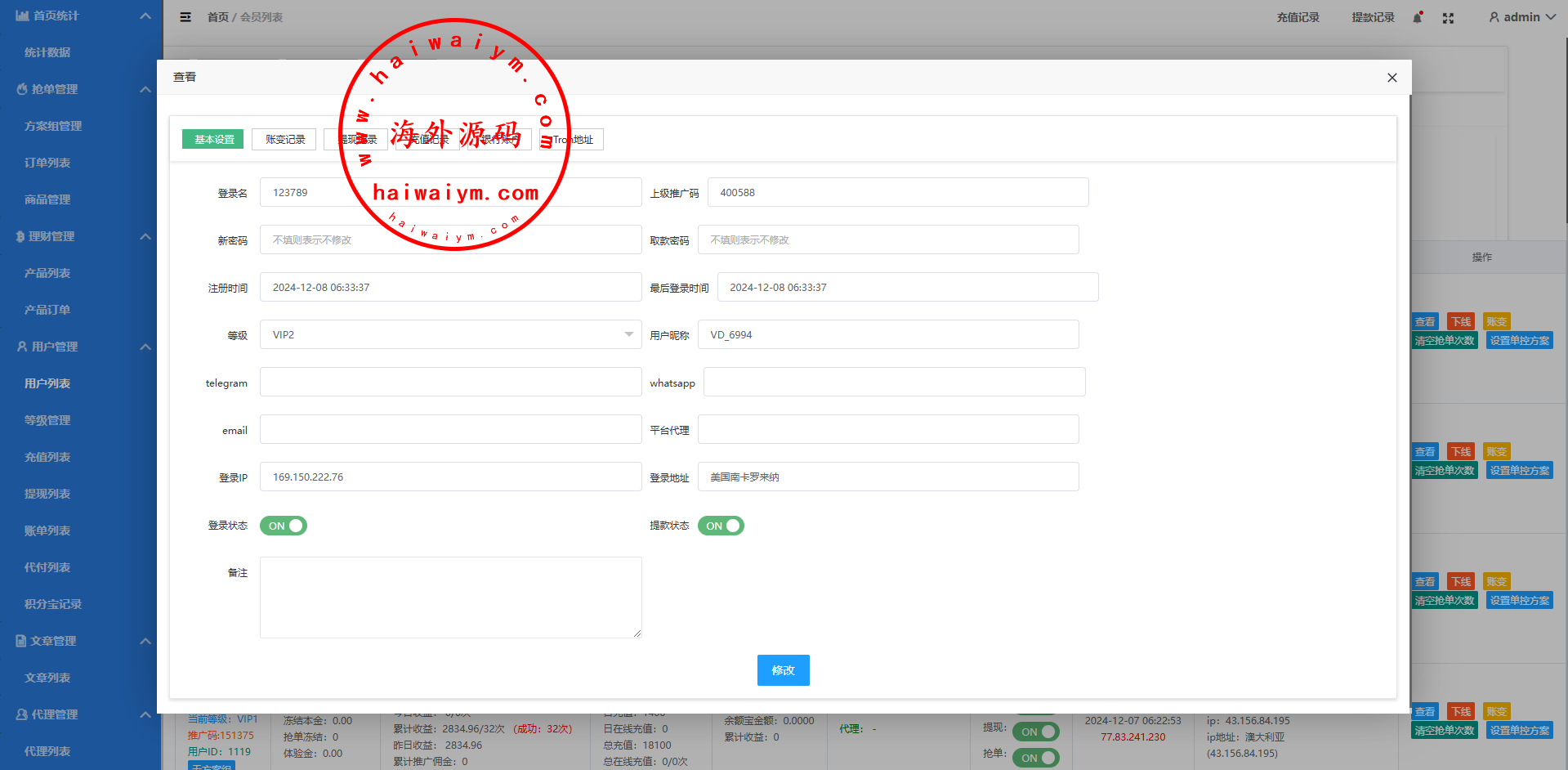Open the 等级 VIP2 dropdown
This screenshot has height=770, width=1568.
pyautogui.click(x=450, y=334)
